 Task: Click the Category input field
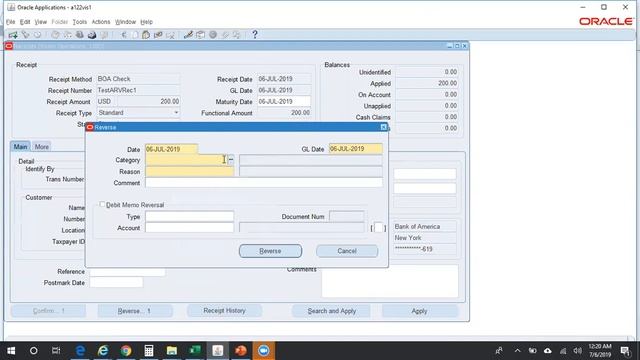click(x=186, y=160)
